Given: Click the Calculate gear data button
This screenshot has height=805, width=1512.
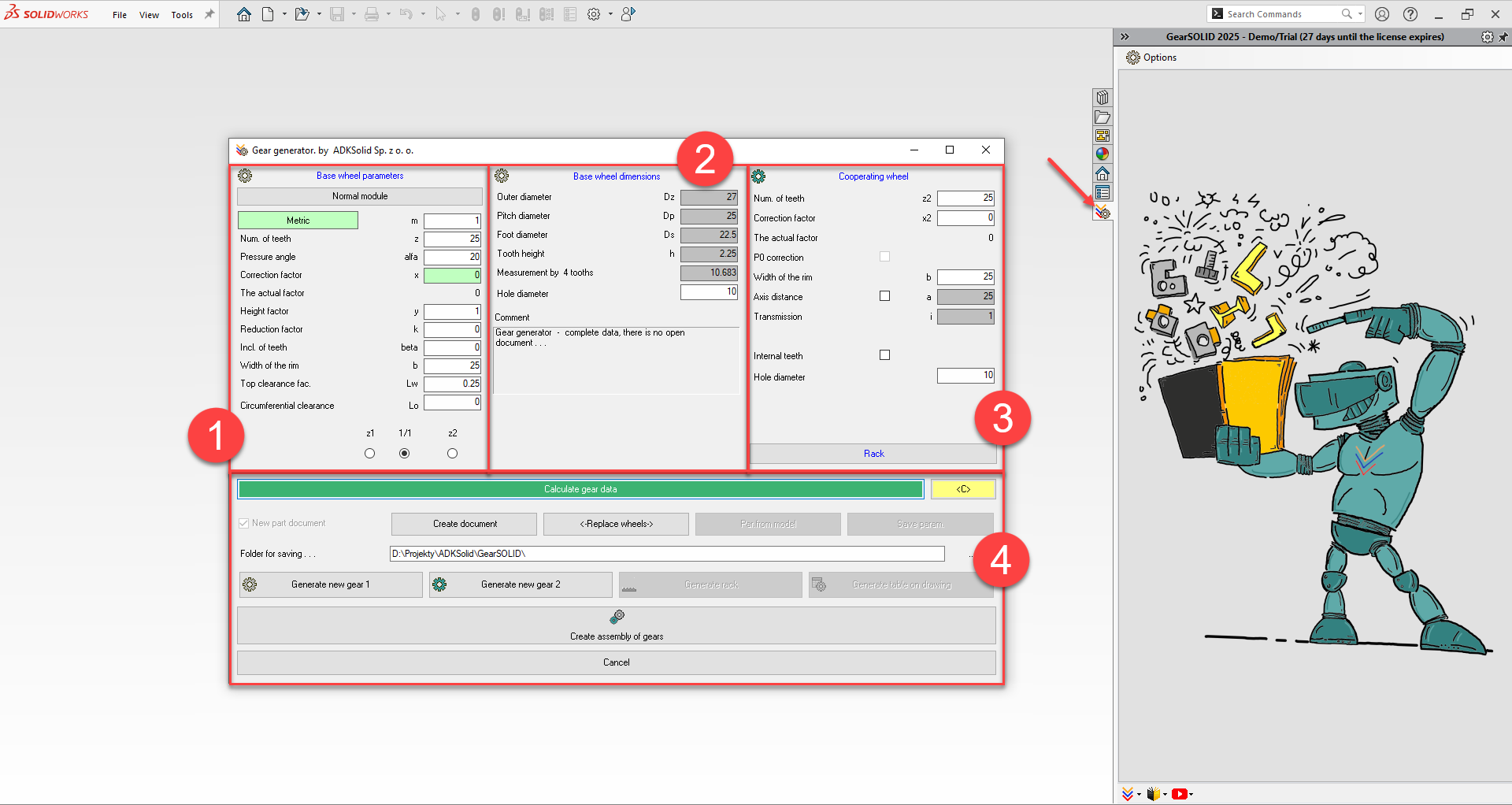Looking at the screenshot, I should click(x=580, y=489).
